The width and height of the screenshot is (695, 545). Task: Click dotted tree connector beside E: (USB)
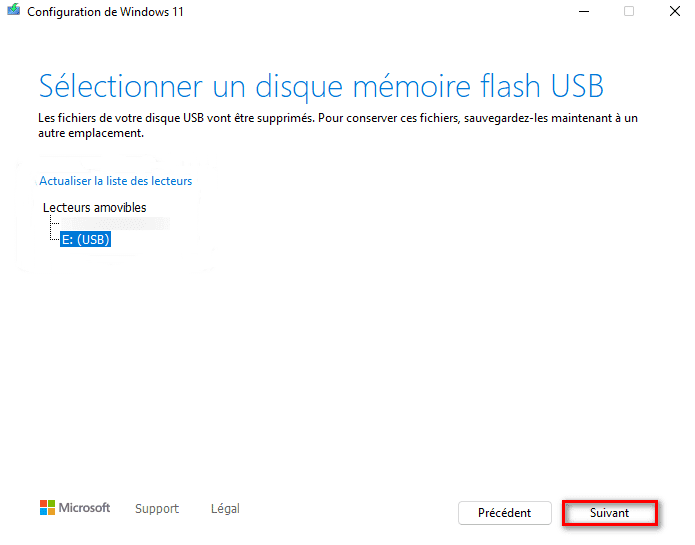click(53, 239)
